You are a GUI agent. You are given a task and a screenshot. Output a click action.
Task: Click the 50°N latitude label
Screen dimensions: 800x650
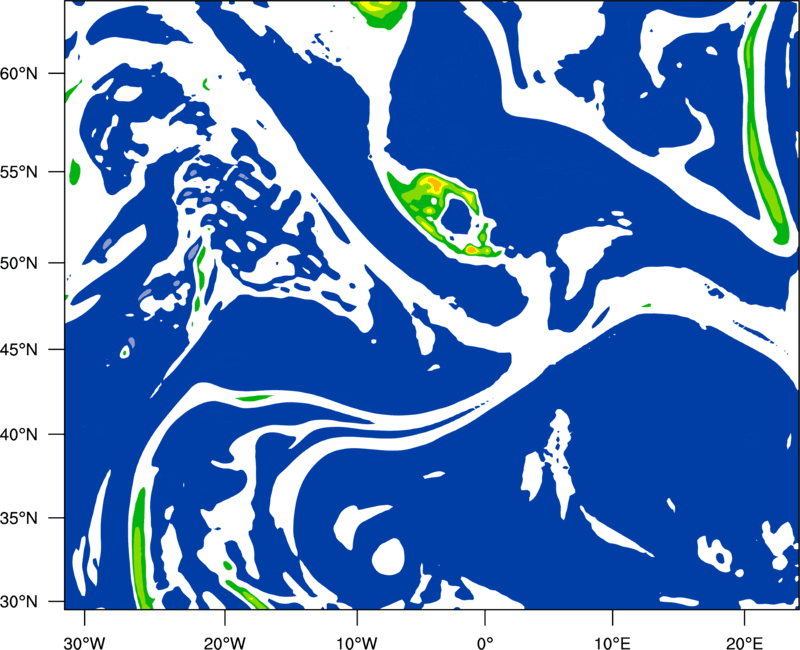pos(19,263)
